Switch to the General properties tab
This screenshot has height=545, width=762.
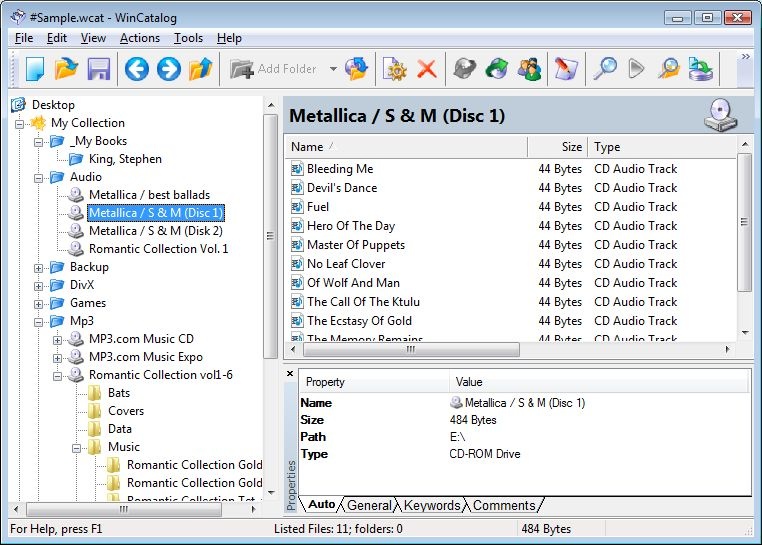point(369,505)
